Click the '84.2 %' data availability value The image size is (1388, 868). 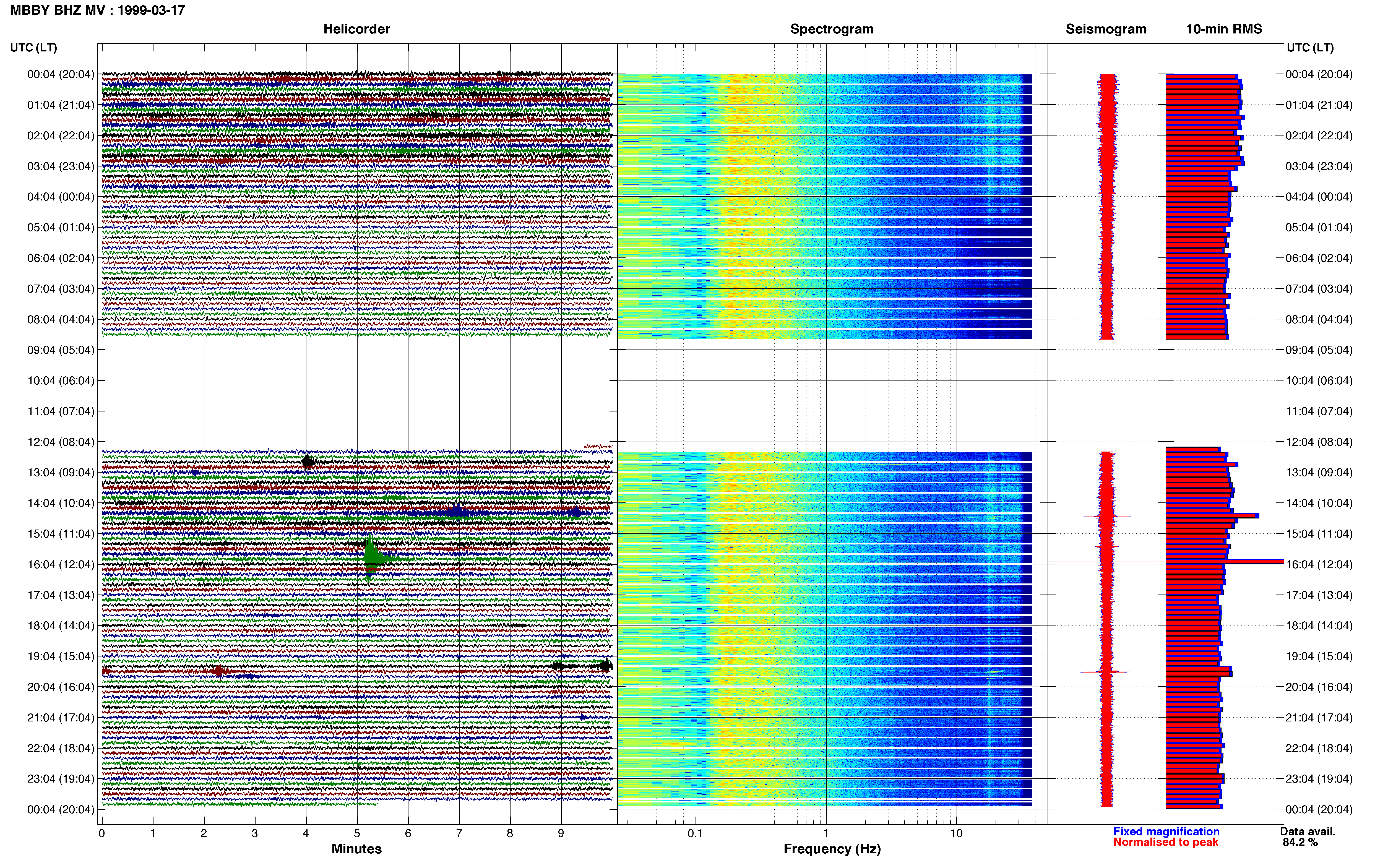point(1300,842)
